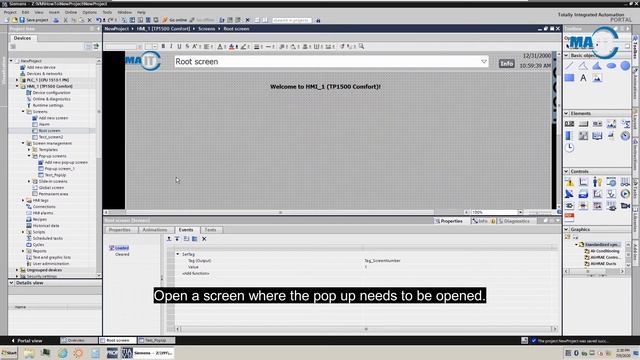Click Save project in main toolbar
This screenshot has height=360, width=640.
(x=34, y=20)
